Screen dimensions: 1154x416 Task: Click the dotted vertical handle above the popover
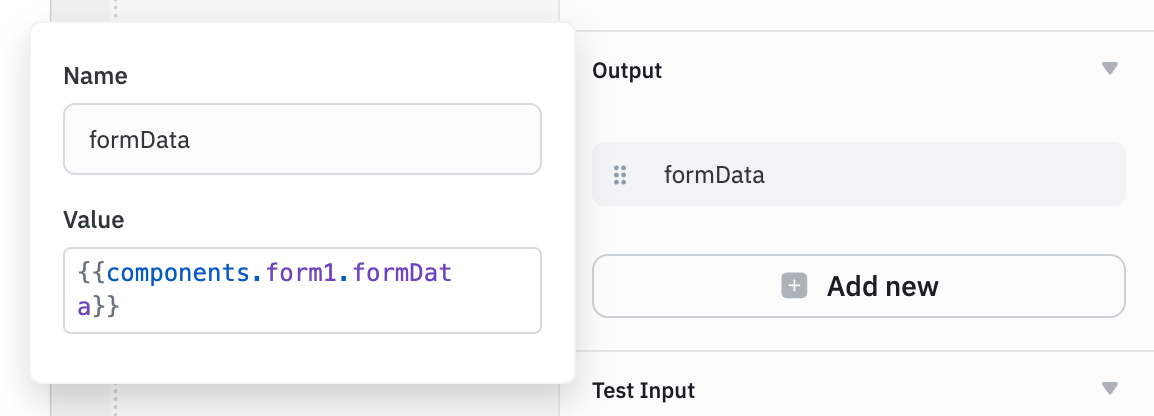[114, 10]
